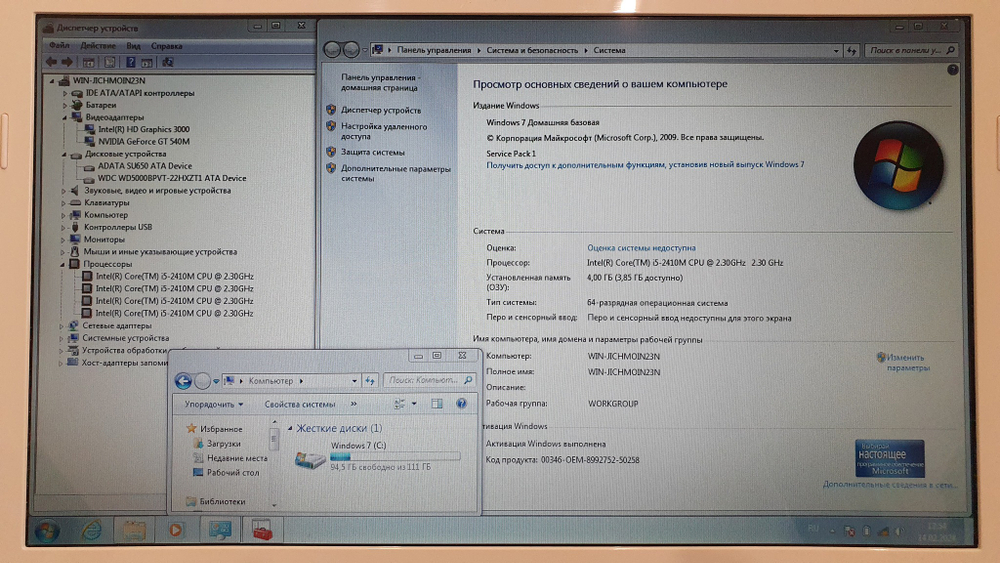Select NVIDIA GeForce GT 540M device
The image size is (1000, 563).
[x=143, y=142]
